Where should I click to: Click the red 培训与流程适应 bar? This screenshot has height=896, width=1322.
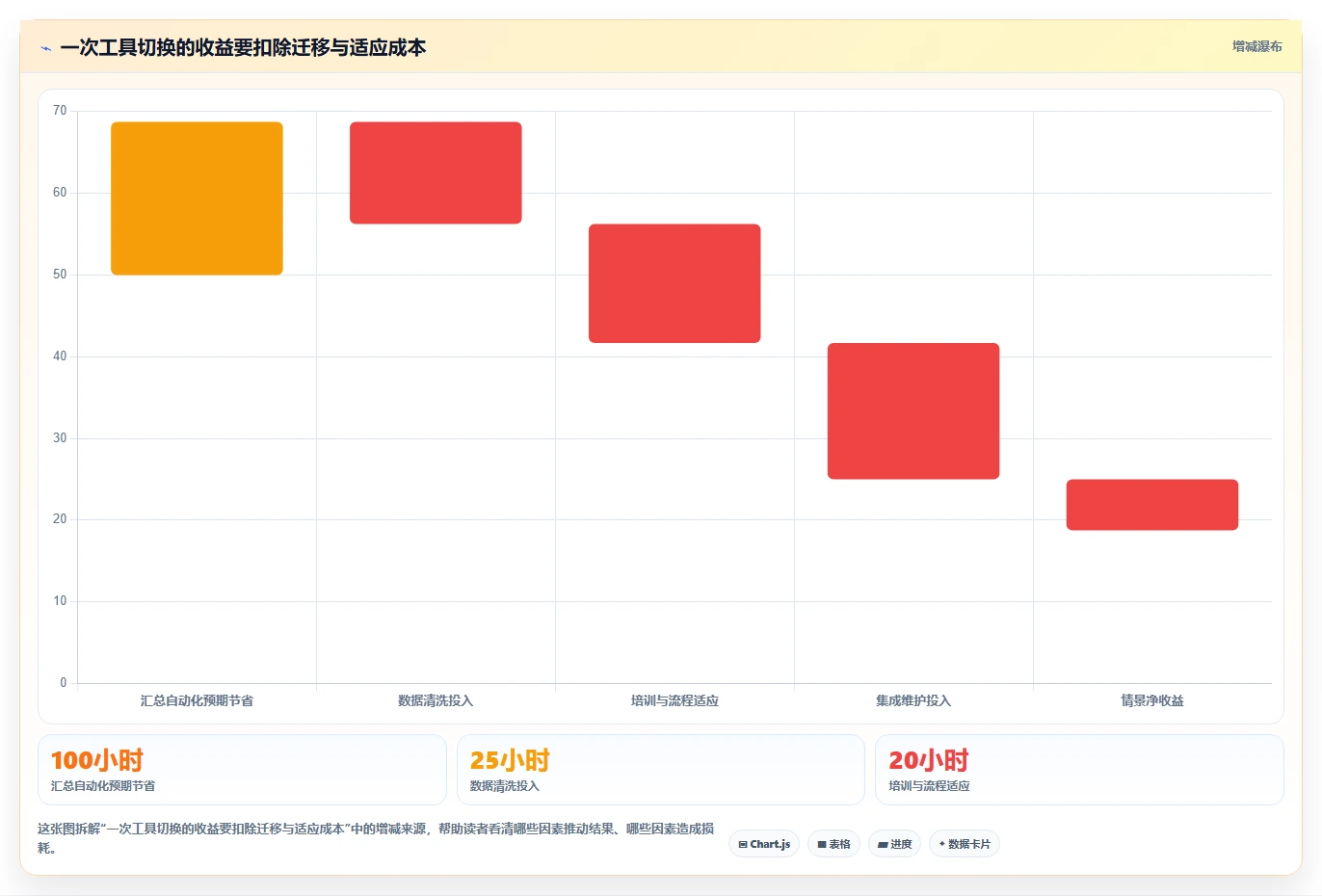point(674,283)
